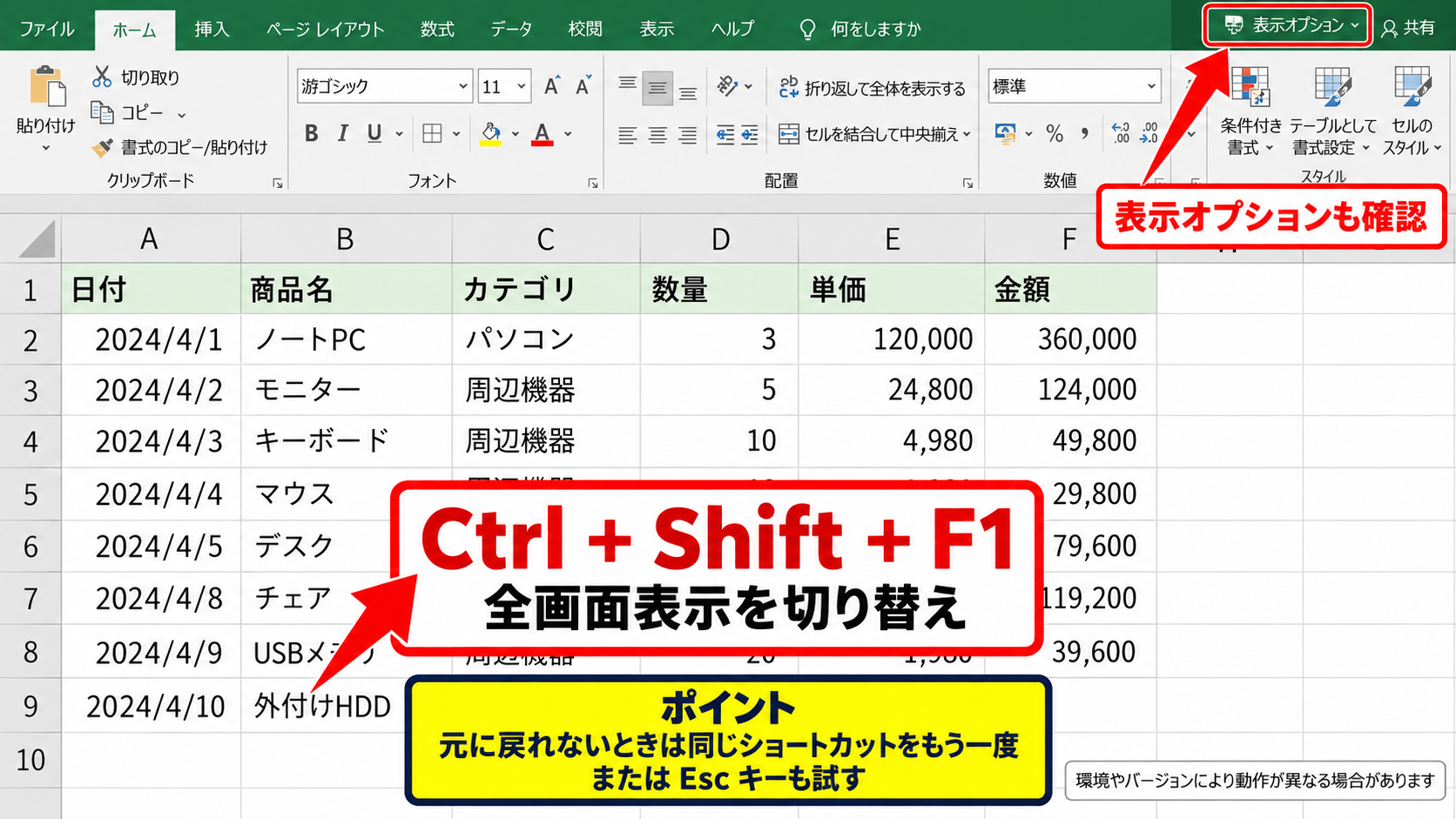
Task: Increase font size with large A icon
Action: click(552, 85)
